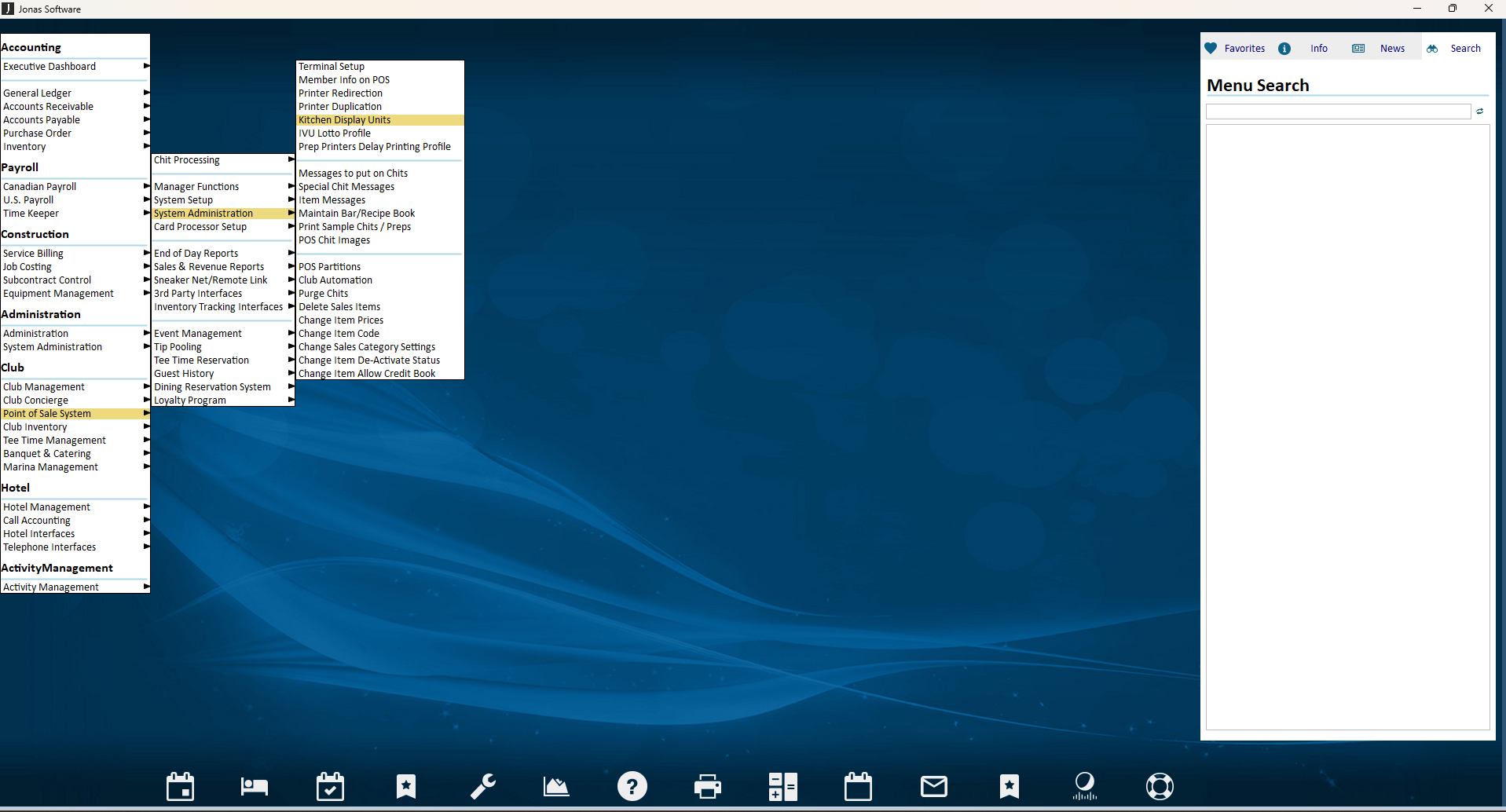Click the Favorites heart icon
The height and width of the screenshot is (812, 1506).
[x=1211, y=48]
